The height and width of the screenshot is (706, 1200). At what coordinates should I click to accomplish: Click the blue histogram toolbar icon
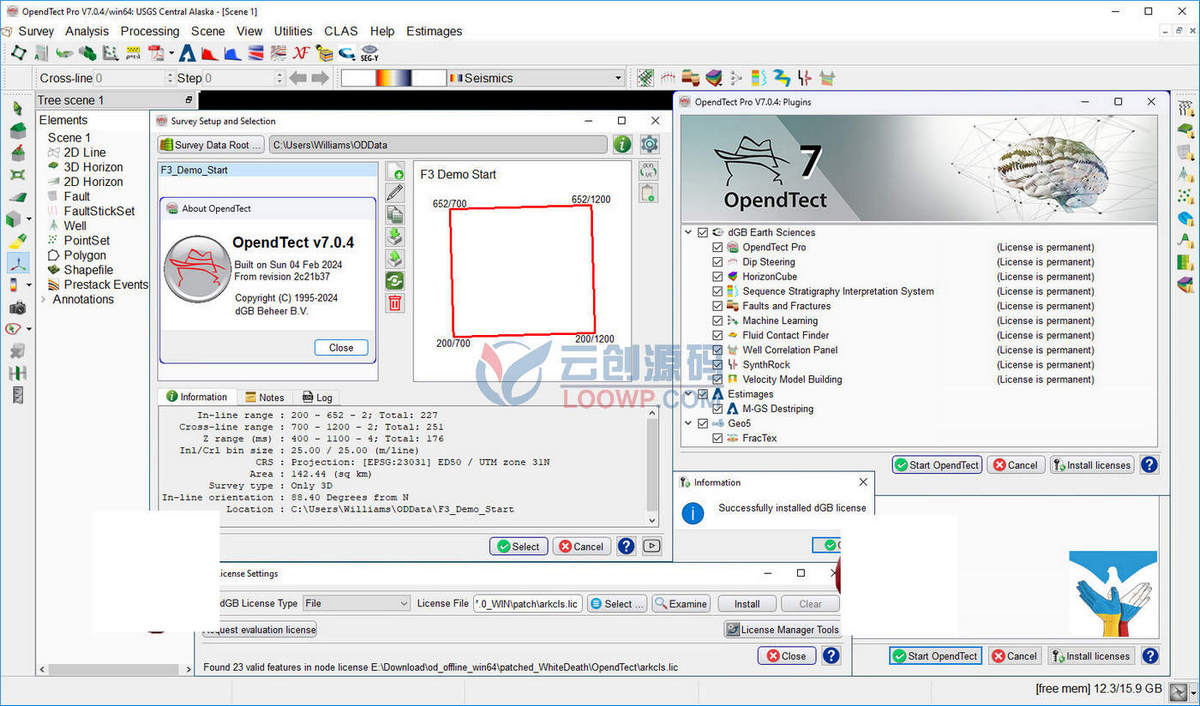click(x=232, y=53)
